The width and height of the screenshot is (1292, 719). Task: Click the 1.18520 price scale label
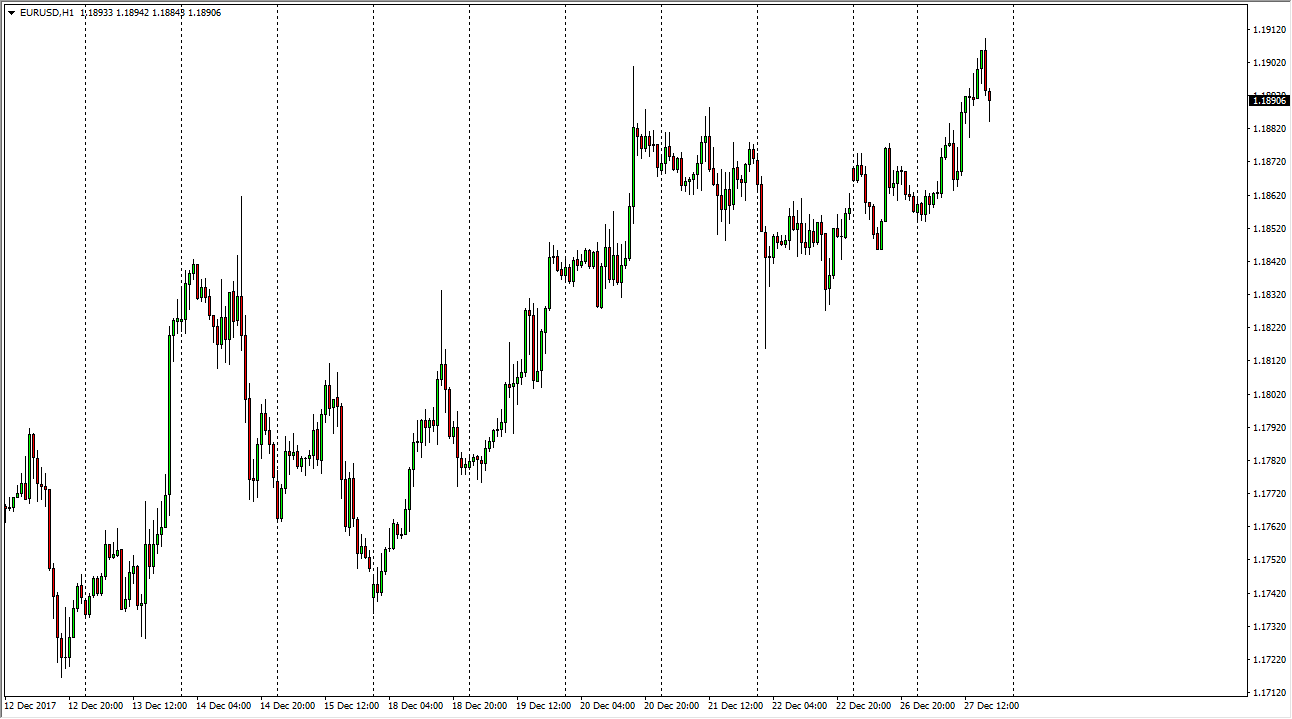click(1269, 229)
